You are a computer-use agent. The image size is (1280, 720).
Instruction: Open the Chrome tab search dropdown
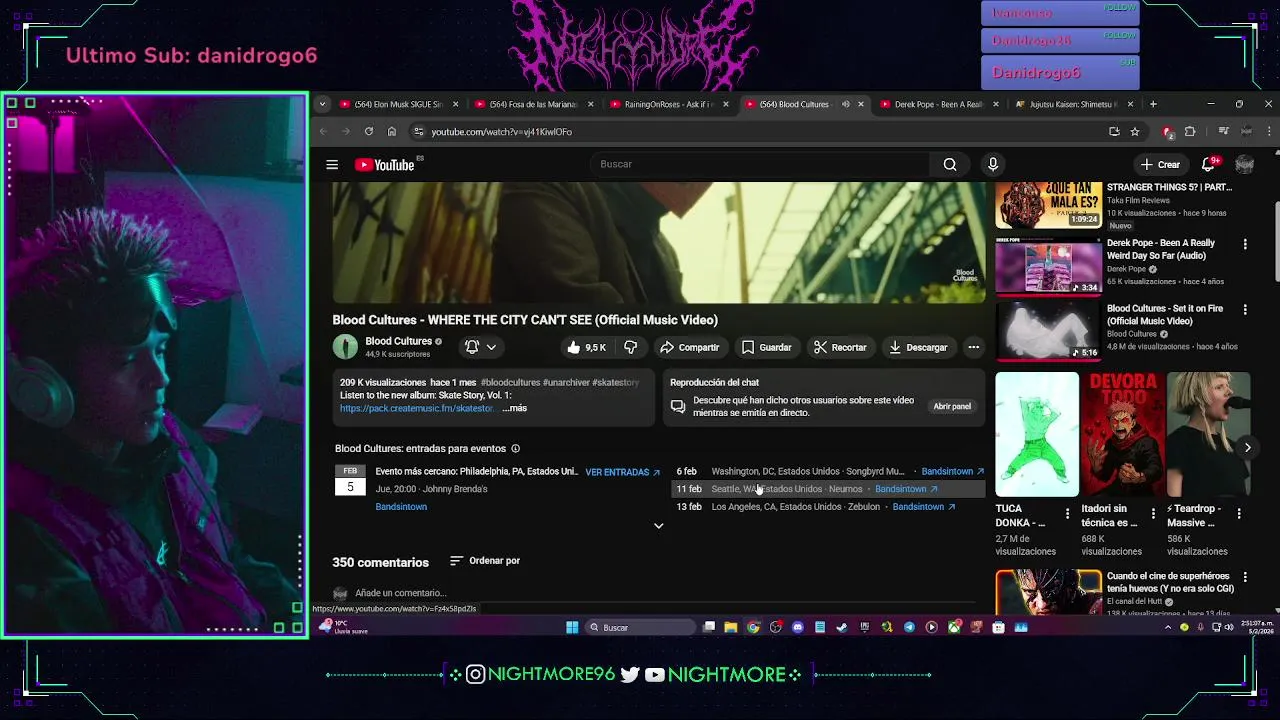pyautogui.click(x=322, y=104)
